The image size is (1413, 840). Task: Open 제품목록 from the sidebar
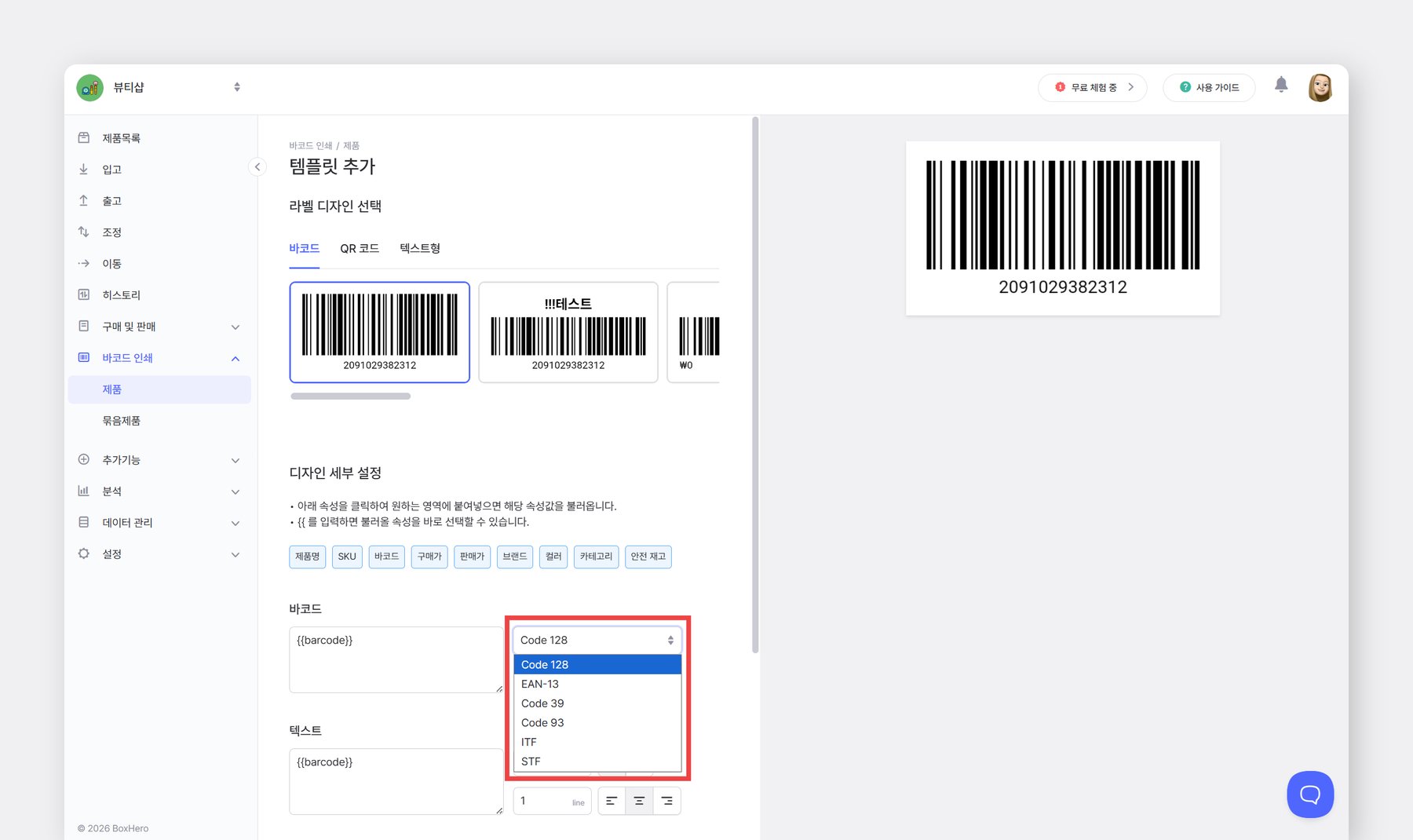121,138
